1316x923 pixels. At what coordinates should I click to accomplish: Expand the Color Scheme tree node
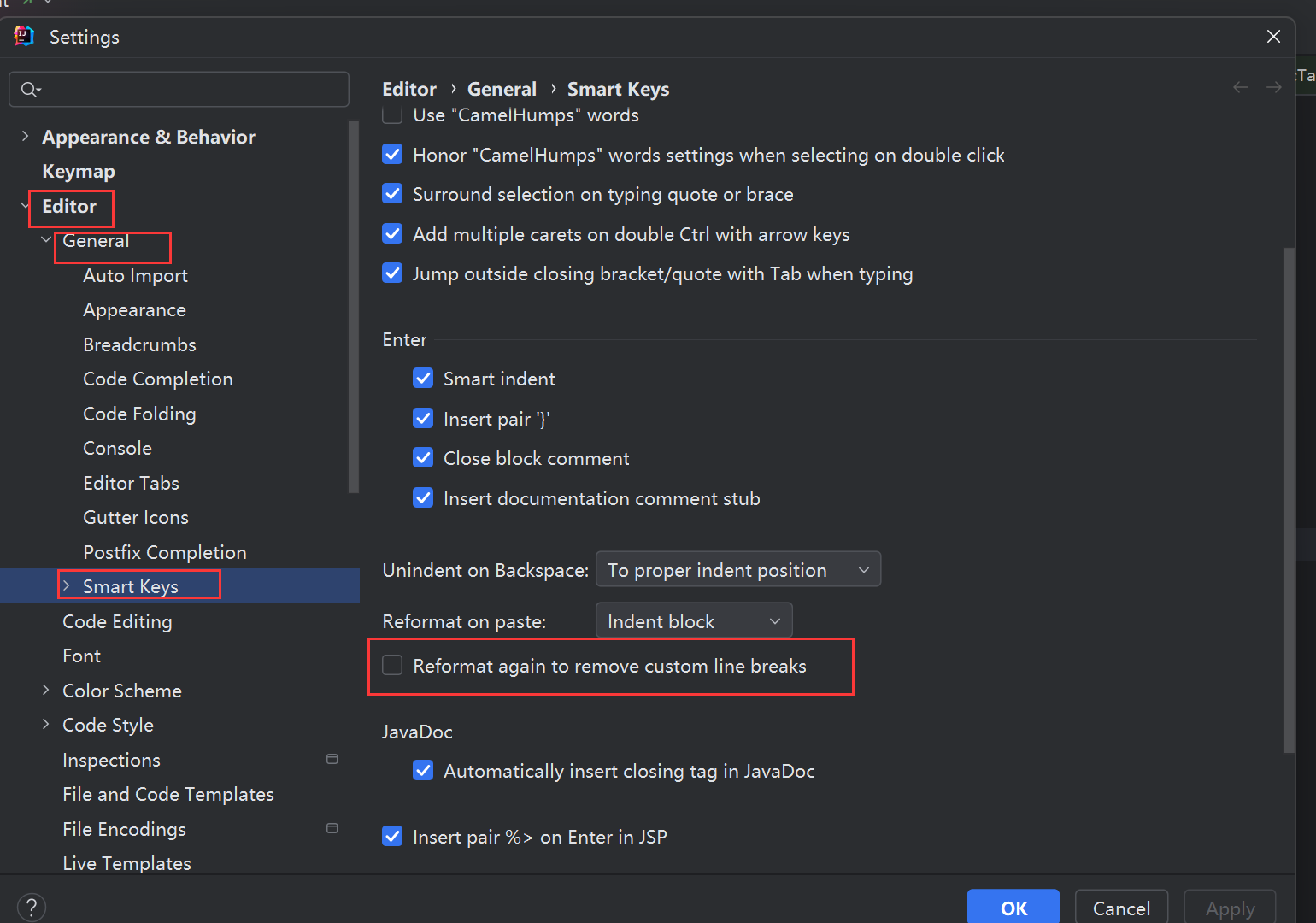(46, 690)
